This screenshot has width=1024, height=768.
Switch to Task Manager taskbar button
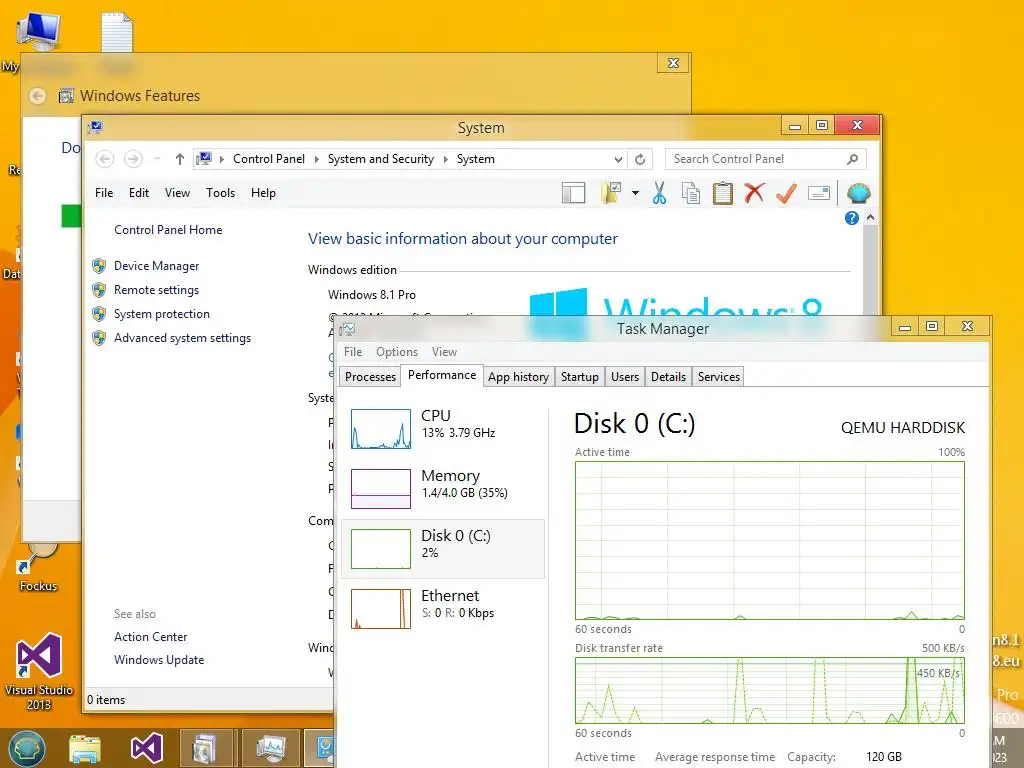[x=270, y=748]
